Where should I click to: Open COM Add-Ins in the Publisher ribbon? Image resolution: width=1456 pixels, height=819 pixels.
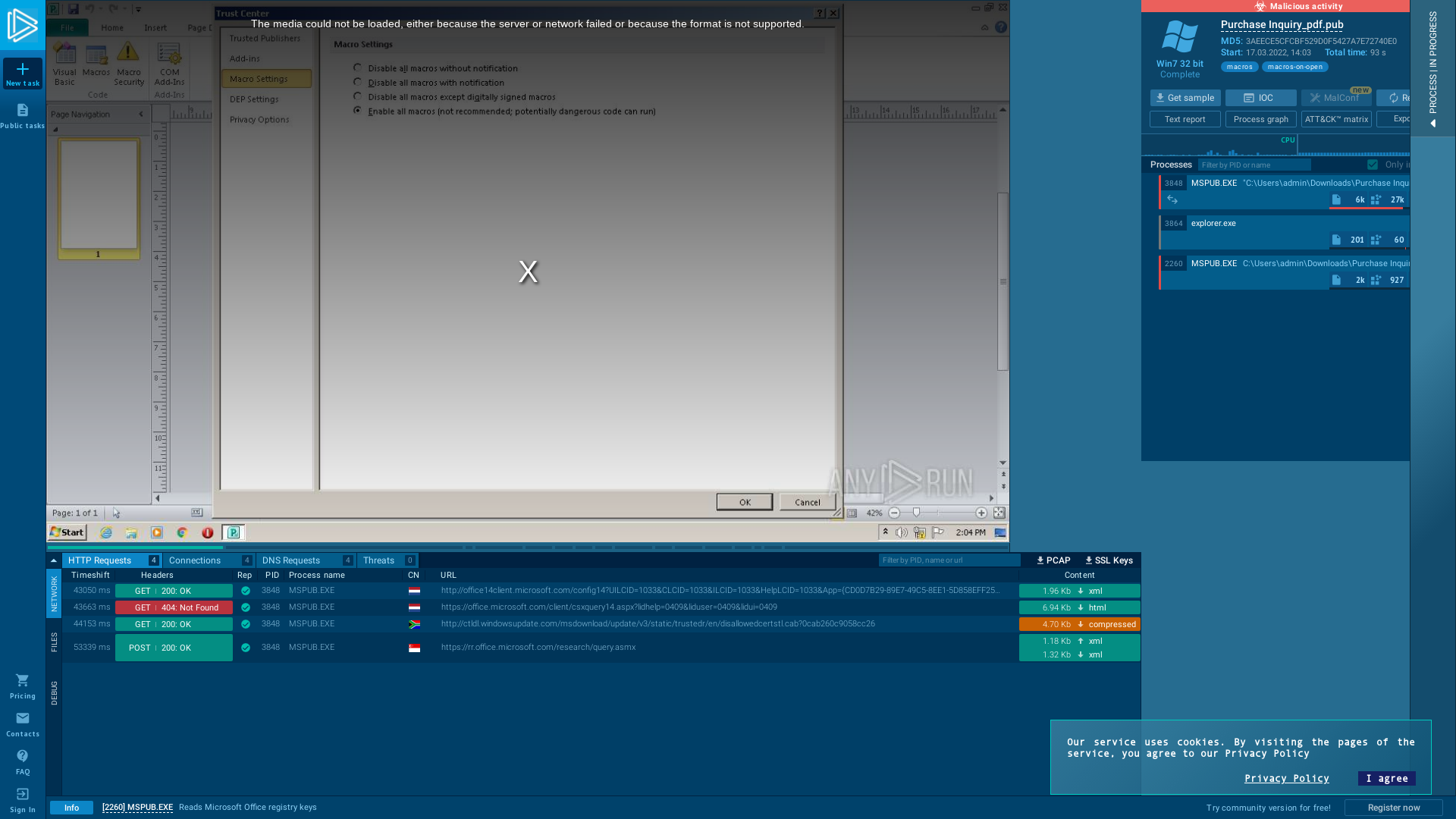coord(169,64)
